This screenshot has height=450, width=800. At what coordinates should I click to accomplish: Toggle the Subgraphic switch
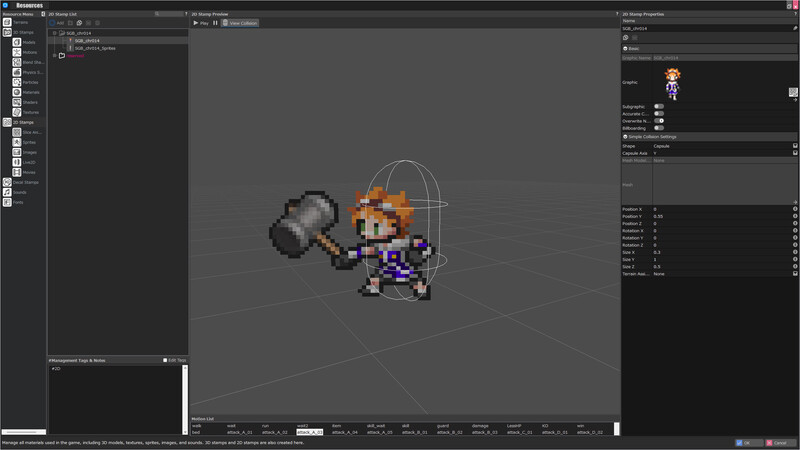coord(659,107)
